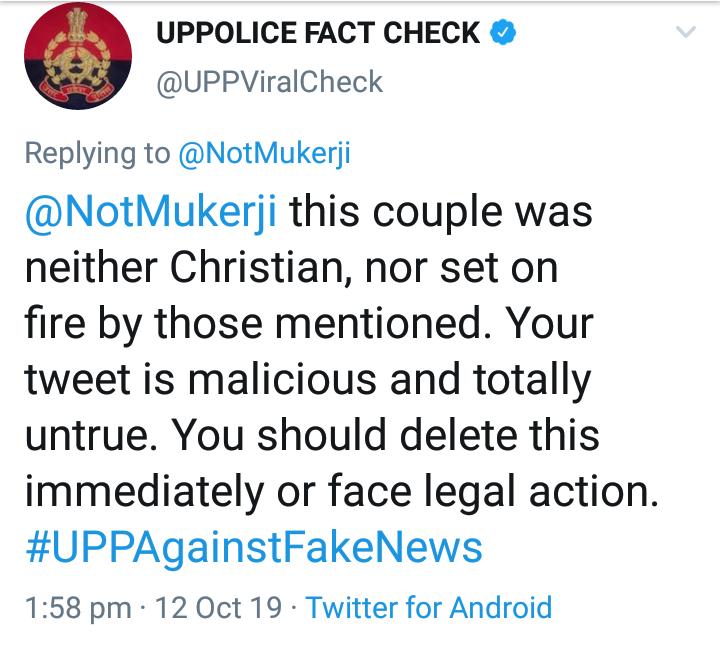This screenshot has width=720, height=648.
Task: Click the blue verified badge icon
Action: [503, 32]
